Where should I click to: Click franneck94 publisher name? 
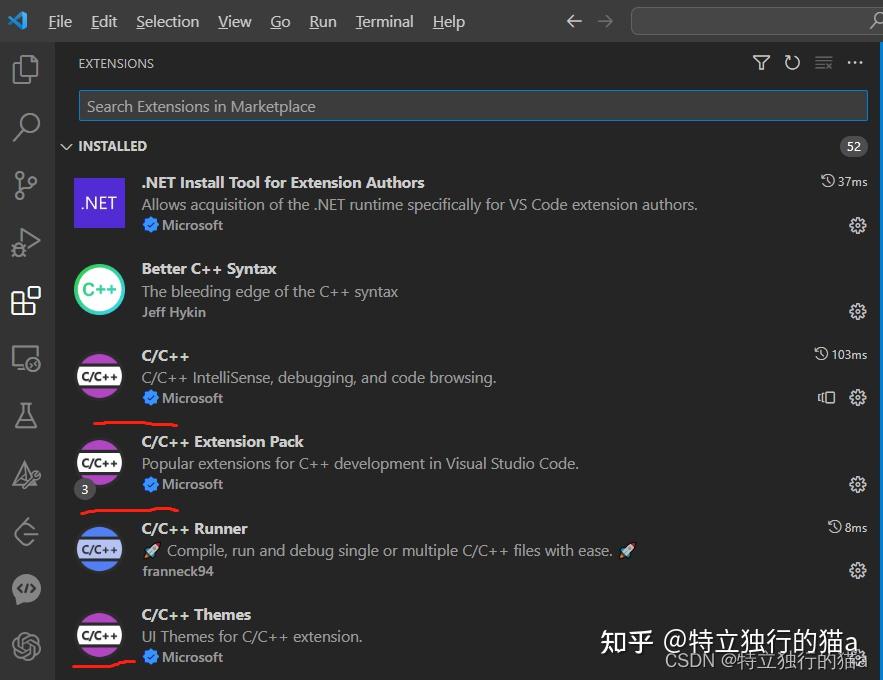pyautogui.click(x=178, y=571)
